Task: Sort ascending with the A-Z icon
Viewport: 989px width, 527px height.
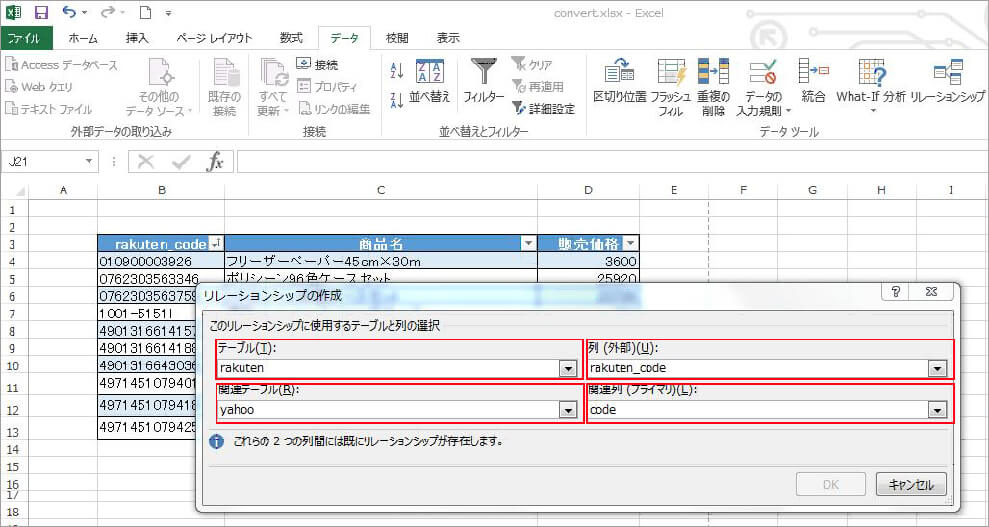Action: (x=396, y=71)
